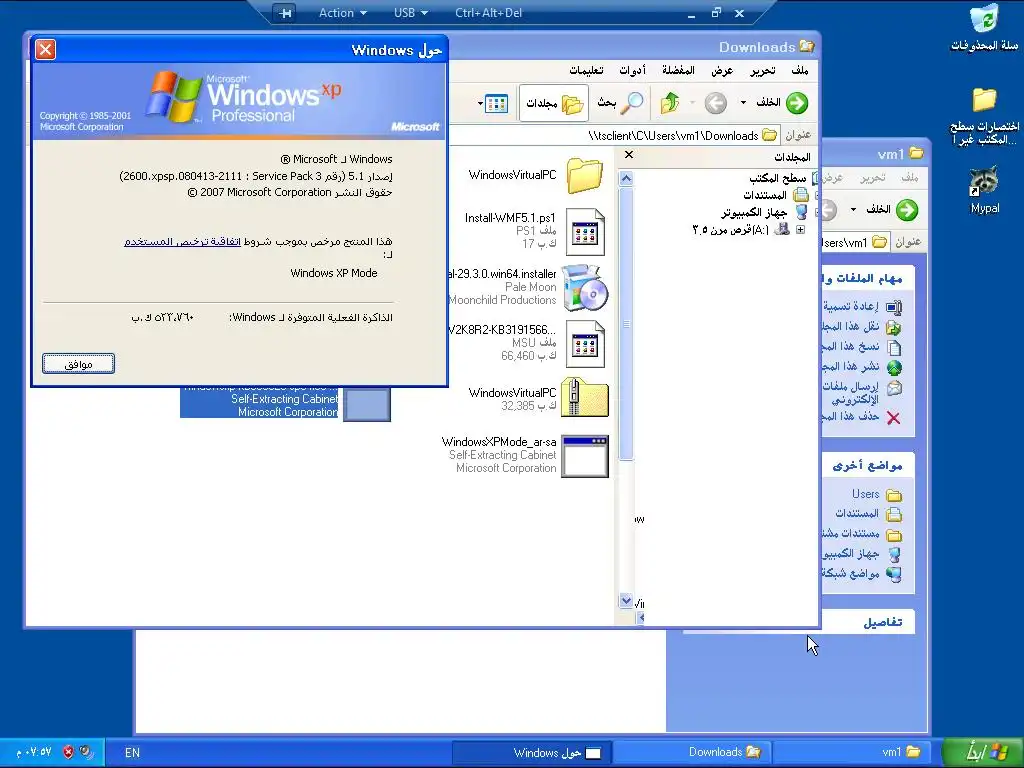Select the WindowsVirtualPC zip archive icon
This screenshot has width=1024, height=768.
[584, 397]
